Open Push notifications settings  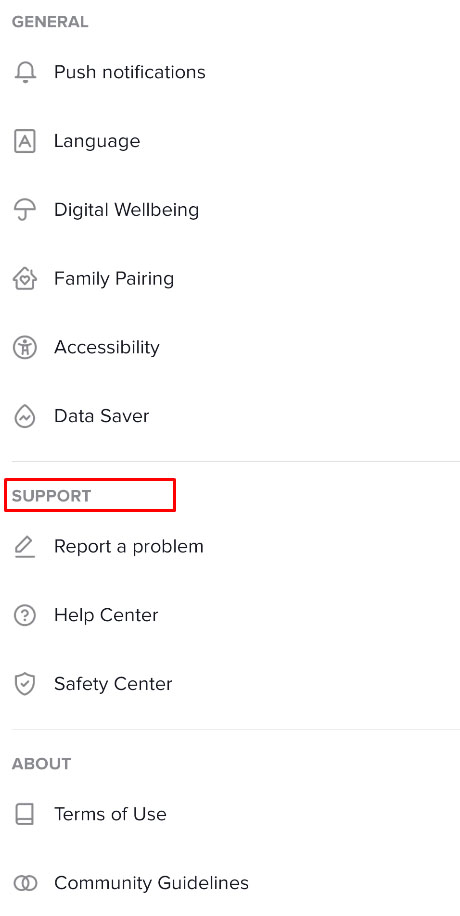click(230, 72)
